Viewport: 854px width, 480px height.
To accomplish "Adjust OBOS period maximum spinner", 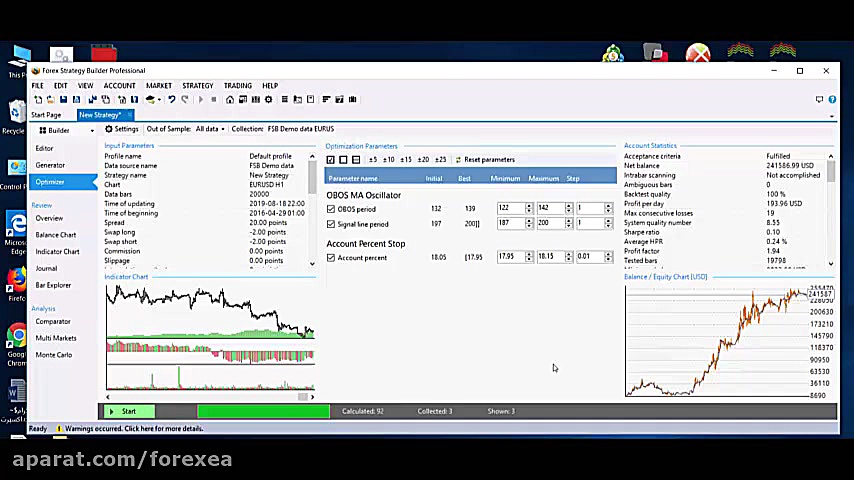I will click(x=569, y=209).
